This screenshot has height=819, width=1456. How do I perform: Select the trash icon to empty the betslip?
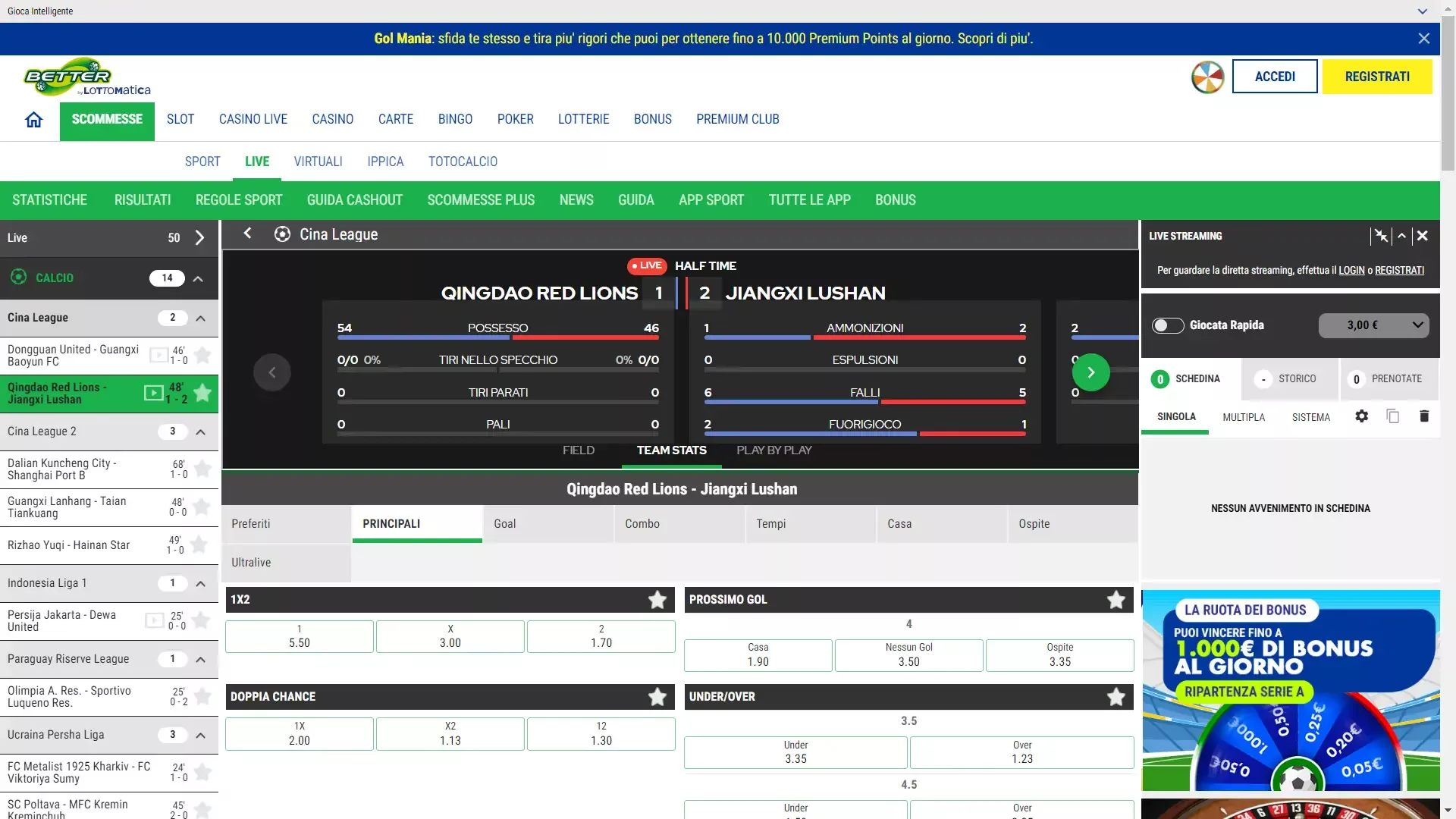coord(1423,416)
